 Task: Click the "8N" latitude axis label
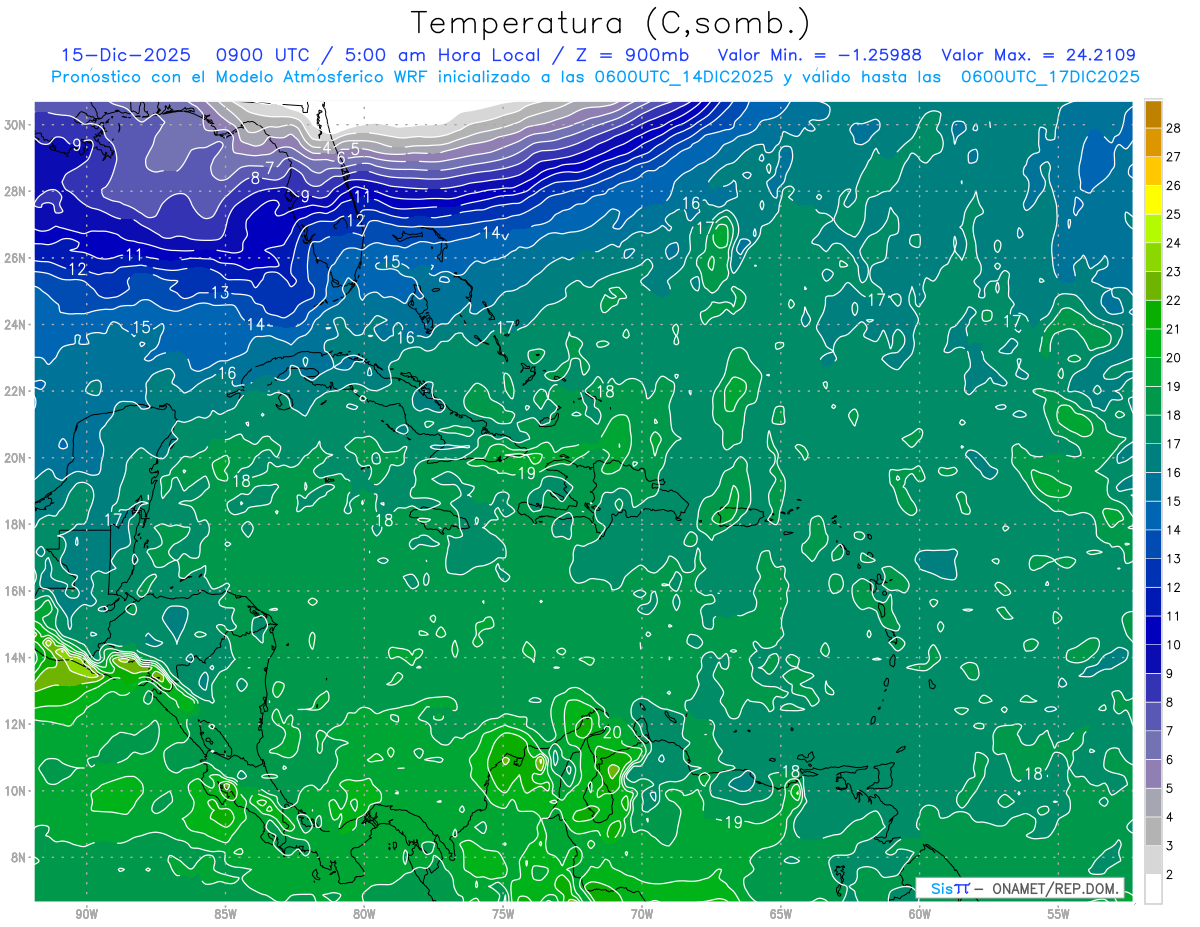(x=19, y=857)
